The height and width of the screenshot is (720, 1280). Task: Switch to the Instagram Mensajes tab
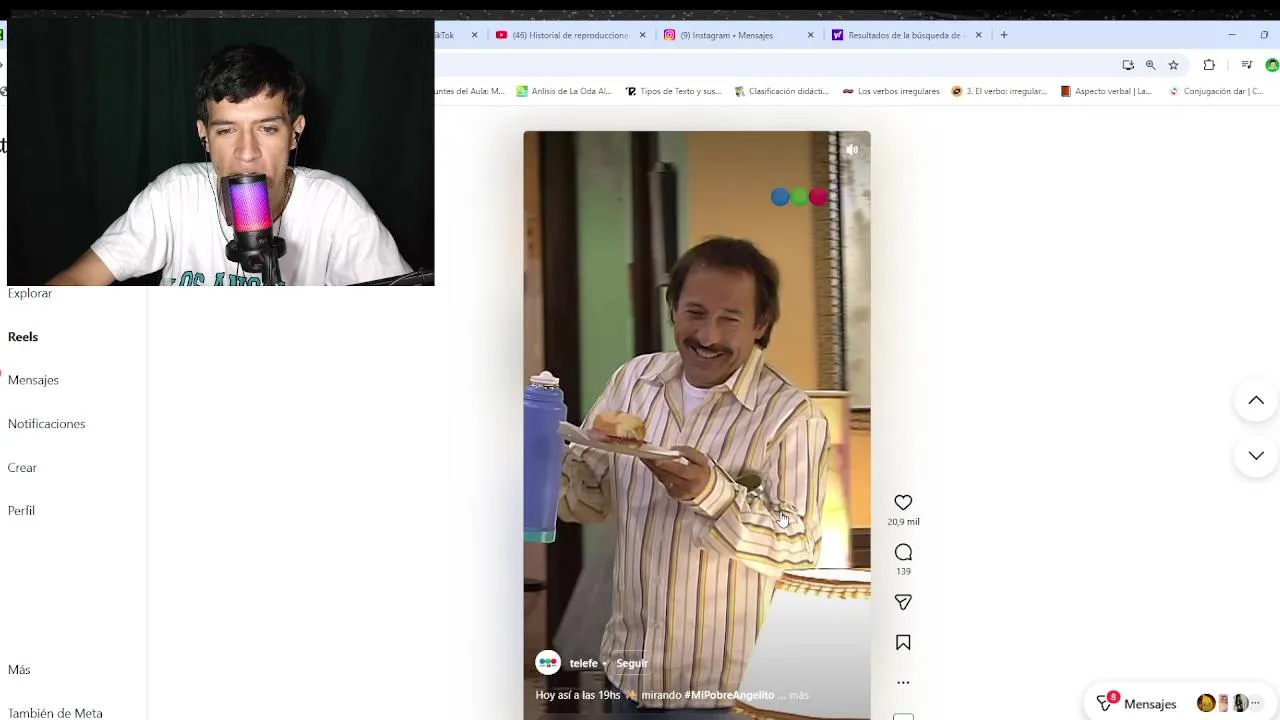pos(727,35)
